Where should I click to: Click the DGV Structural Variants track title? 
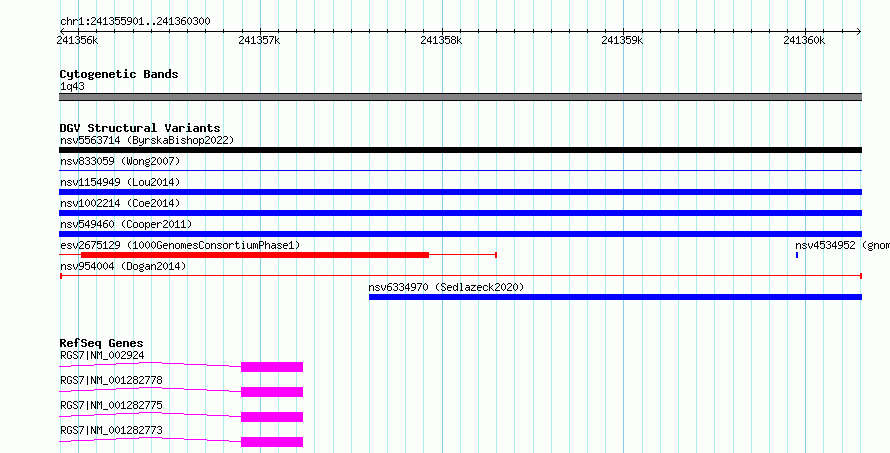pyautogui.click(x=140, y=128)
